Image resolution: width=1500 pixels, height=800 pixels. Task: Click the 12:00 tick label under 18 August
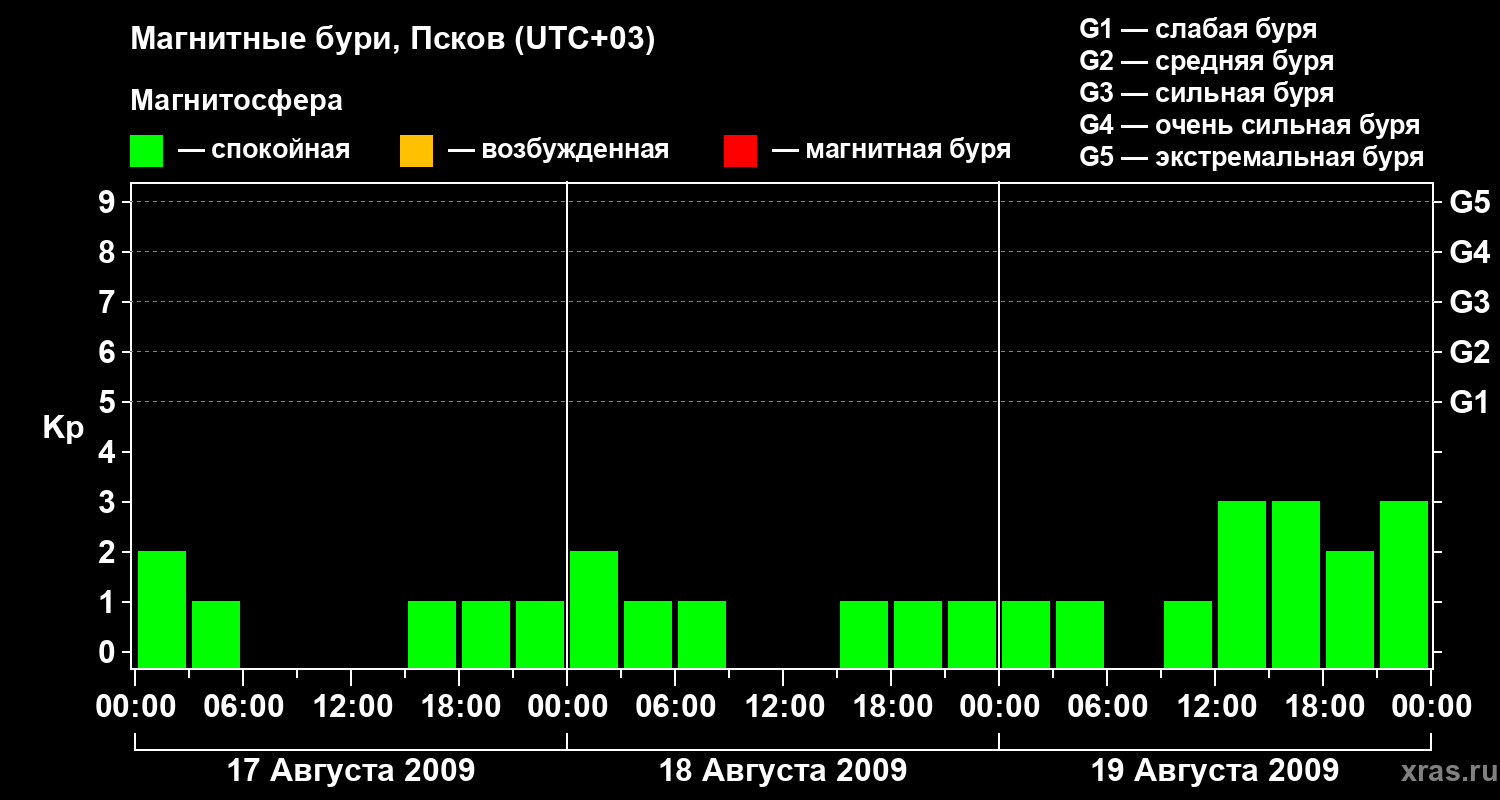pyautogui.click(x=783, y=707)
